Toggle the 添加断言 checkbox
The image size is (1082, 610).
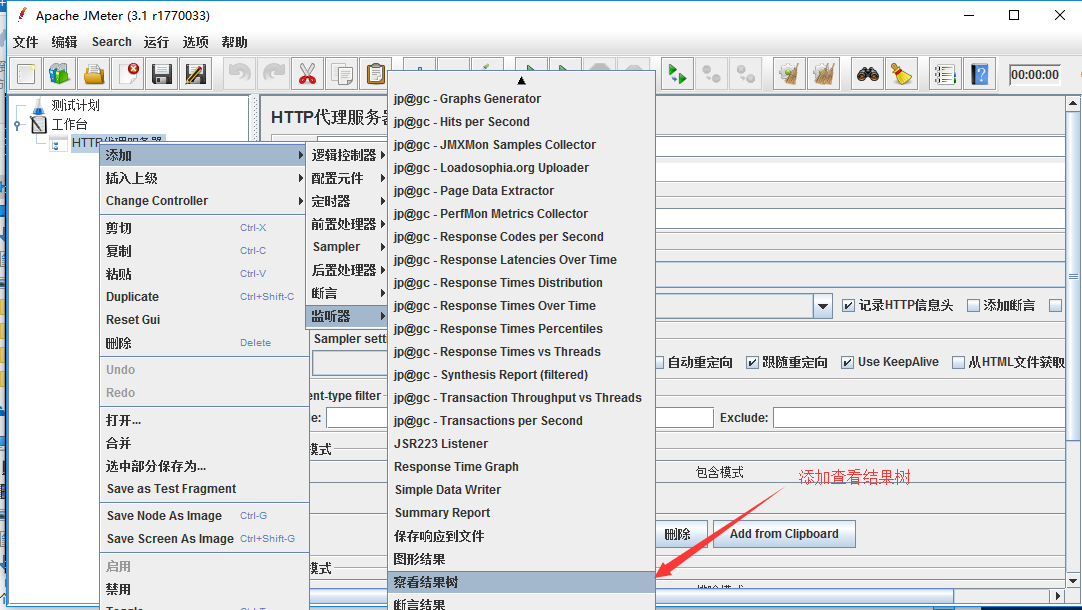point(973,306)
